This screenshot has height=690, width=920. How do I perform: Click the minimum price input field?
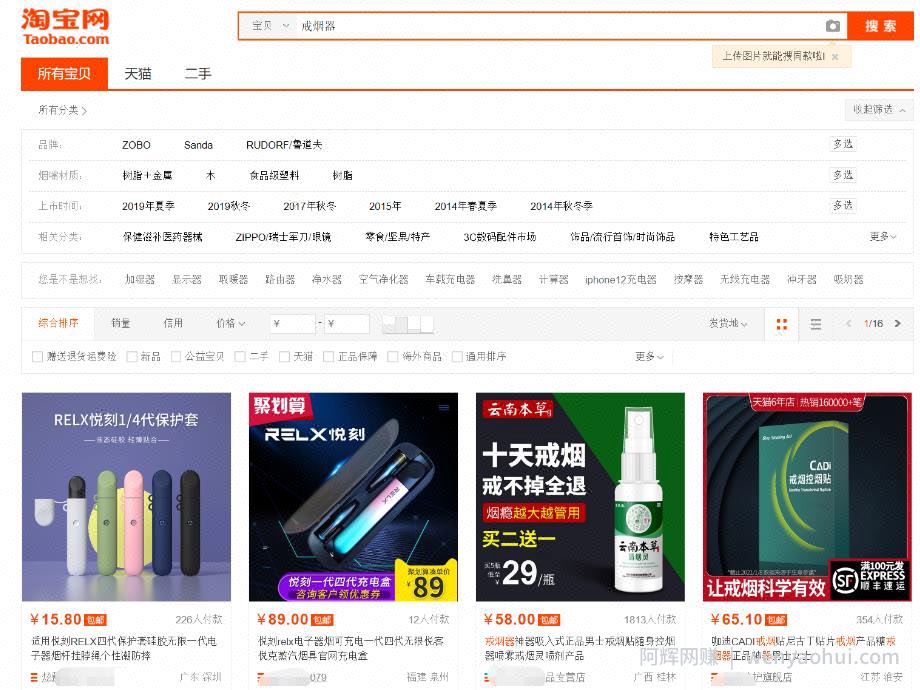click(293, 323)
